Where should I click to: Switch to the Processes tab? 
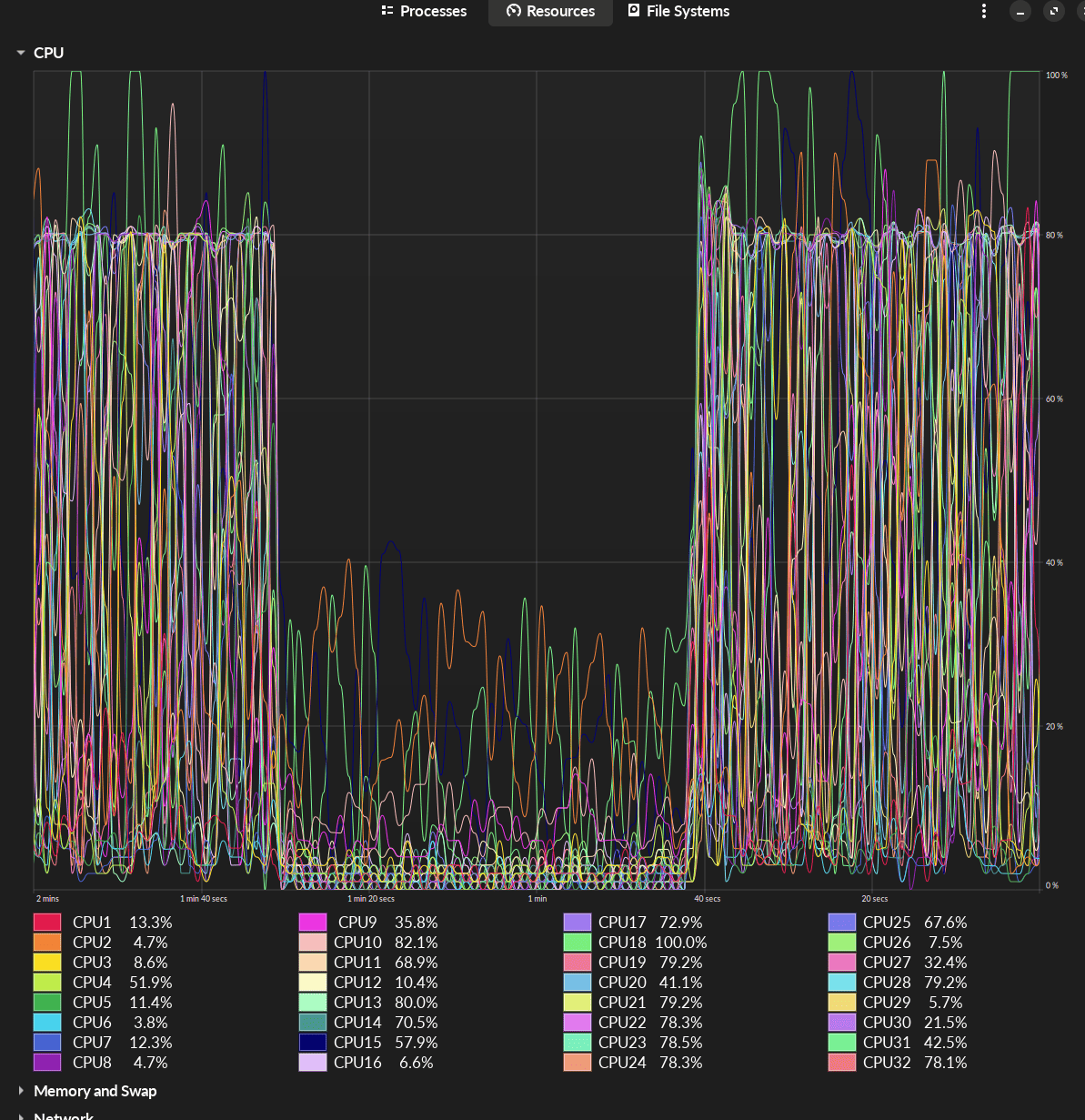coord(424,11)
